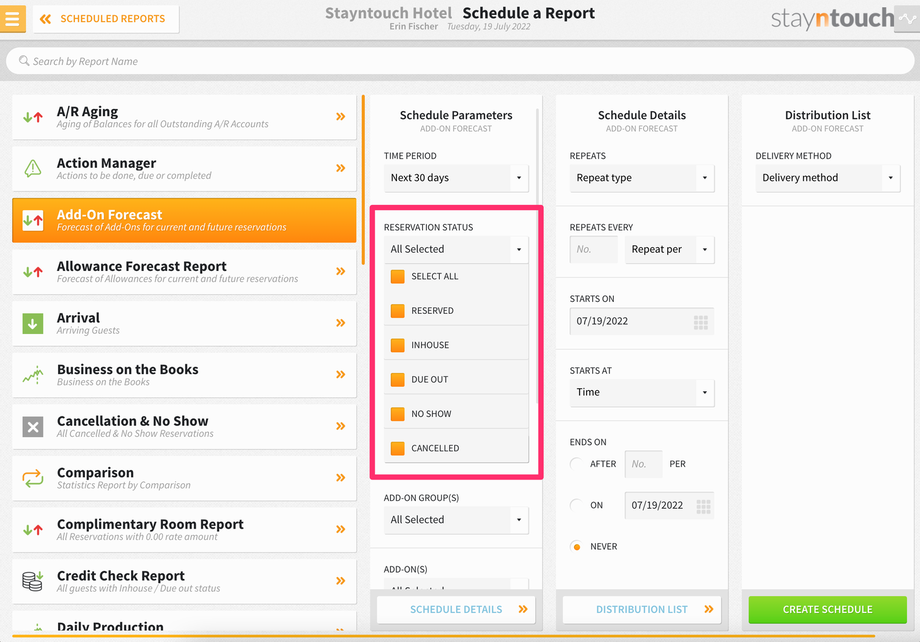Click the Ends After number field
This screenshot has width=920, height=642.
coord(644,464)
